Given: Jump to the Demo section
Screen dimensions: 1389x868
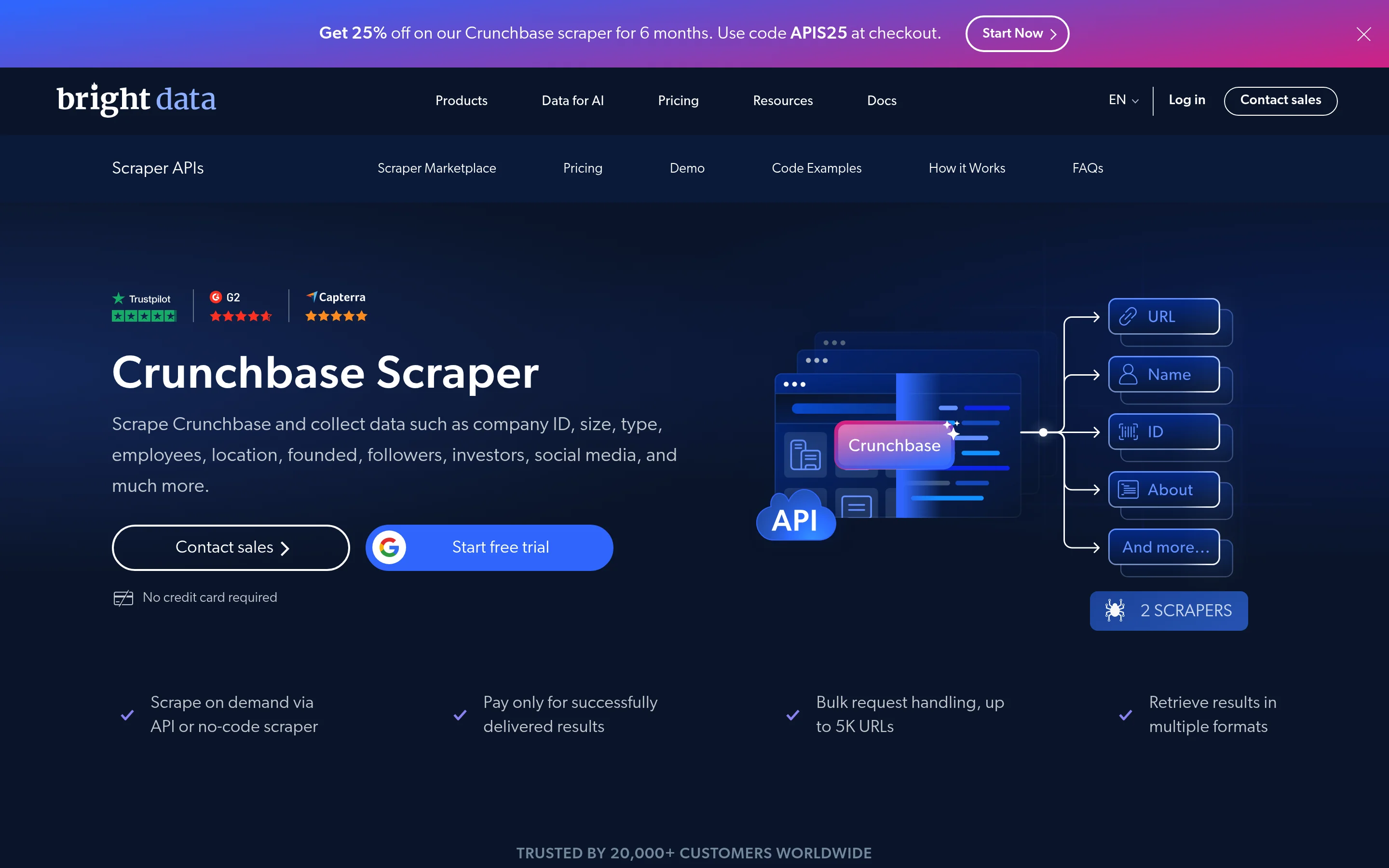Looking at the screenshot, I should [686, 168].
